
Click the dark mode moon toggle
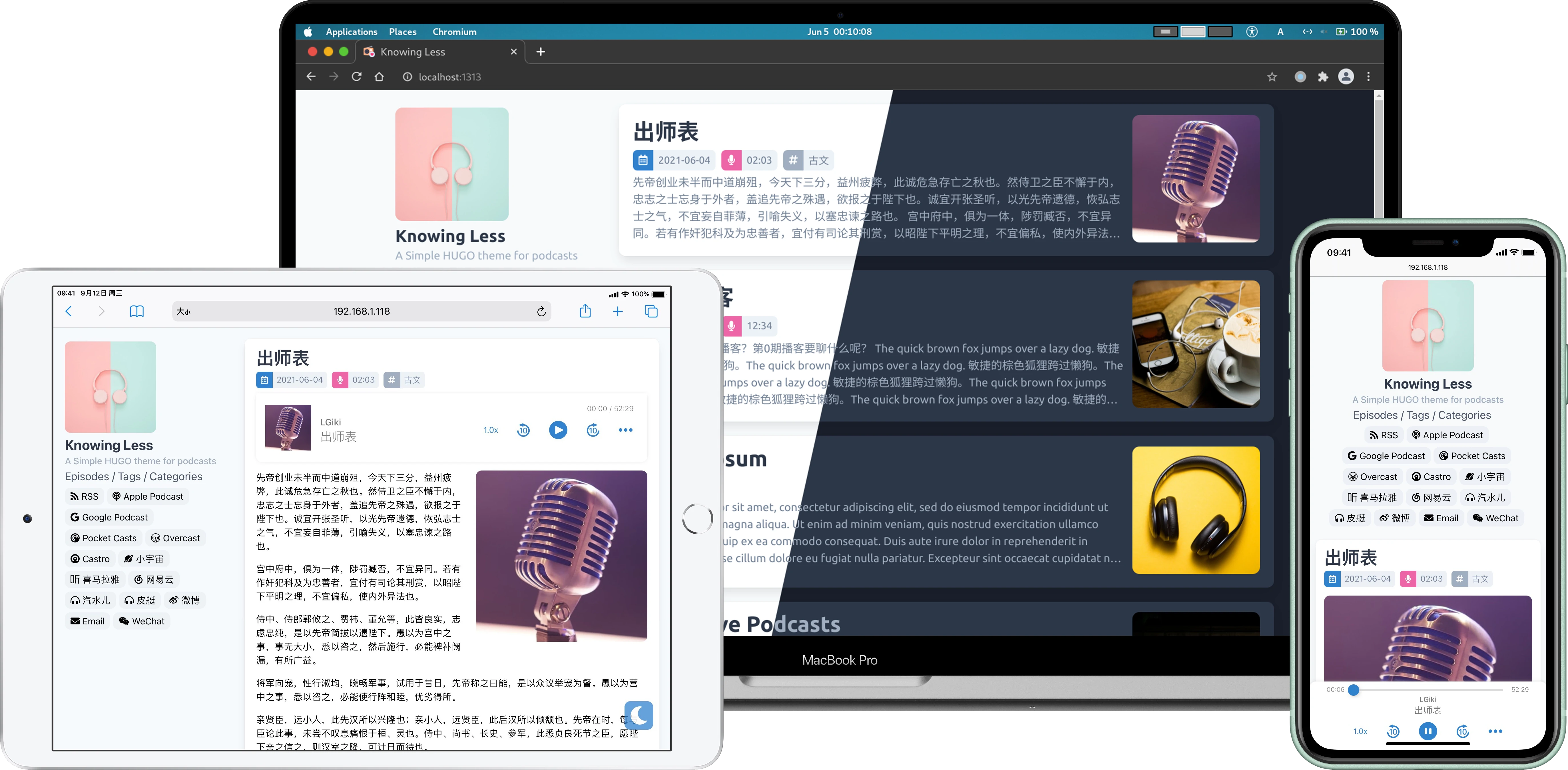(x=639, y=715)
